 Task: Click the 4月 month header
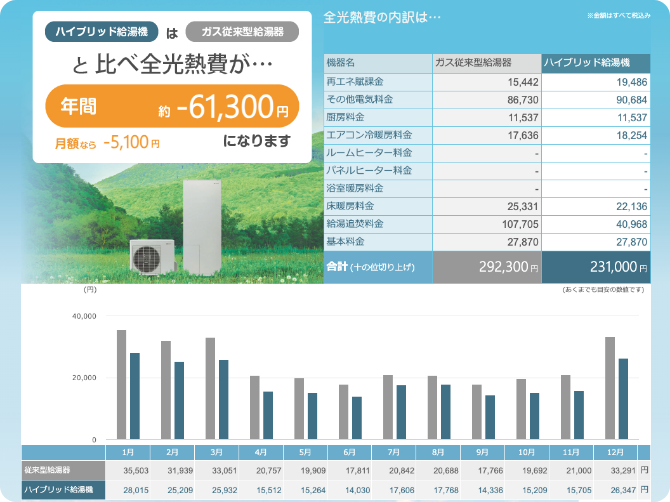click(261, 452)
